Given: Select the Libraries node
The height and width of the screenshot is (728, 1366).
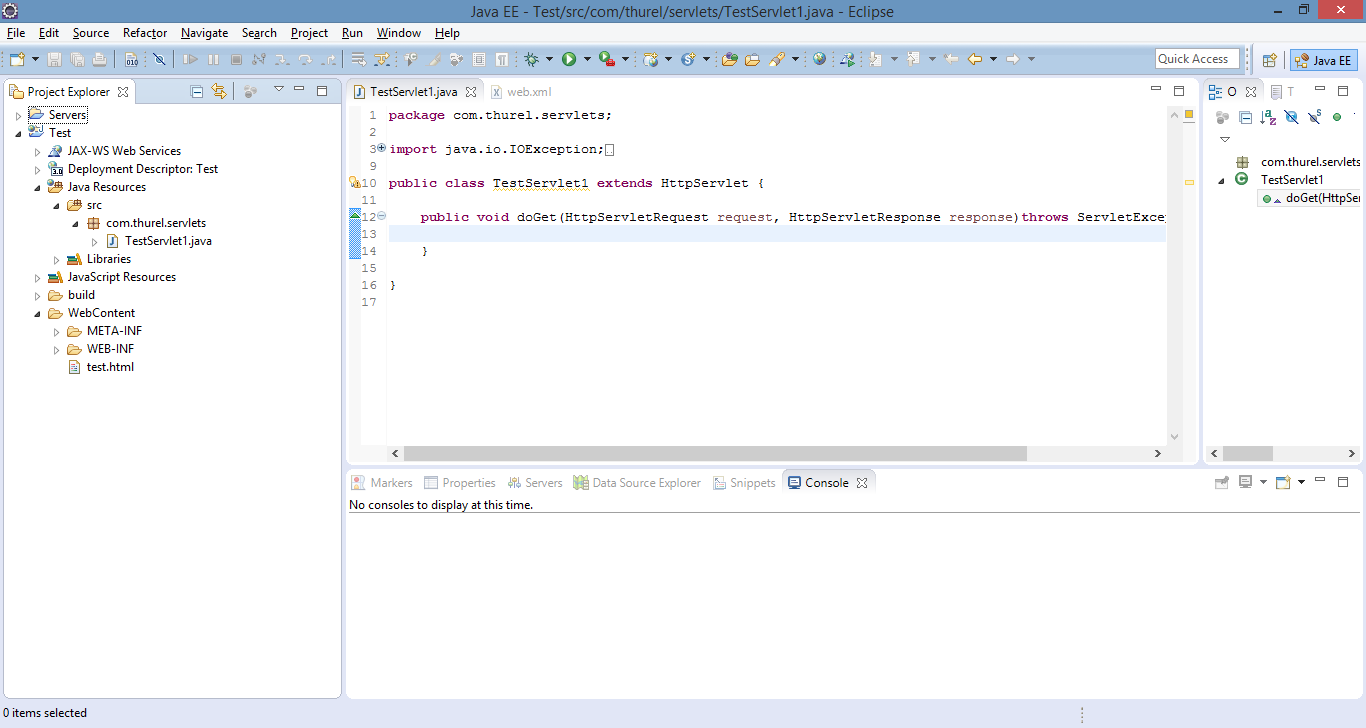Looking at the screenshot, I should (99, 259).
